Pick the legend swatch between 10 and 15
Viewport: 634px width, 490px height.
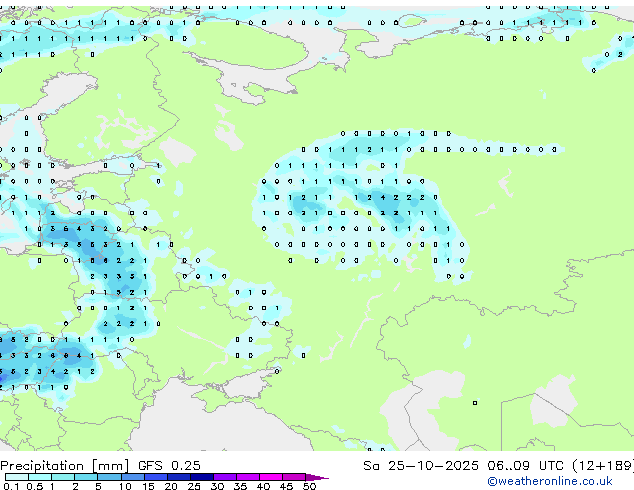pos(133,477)
